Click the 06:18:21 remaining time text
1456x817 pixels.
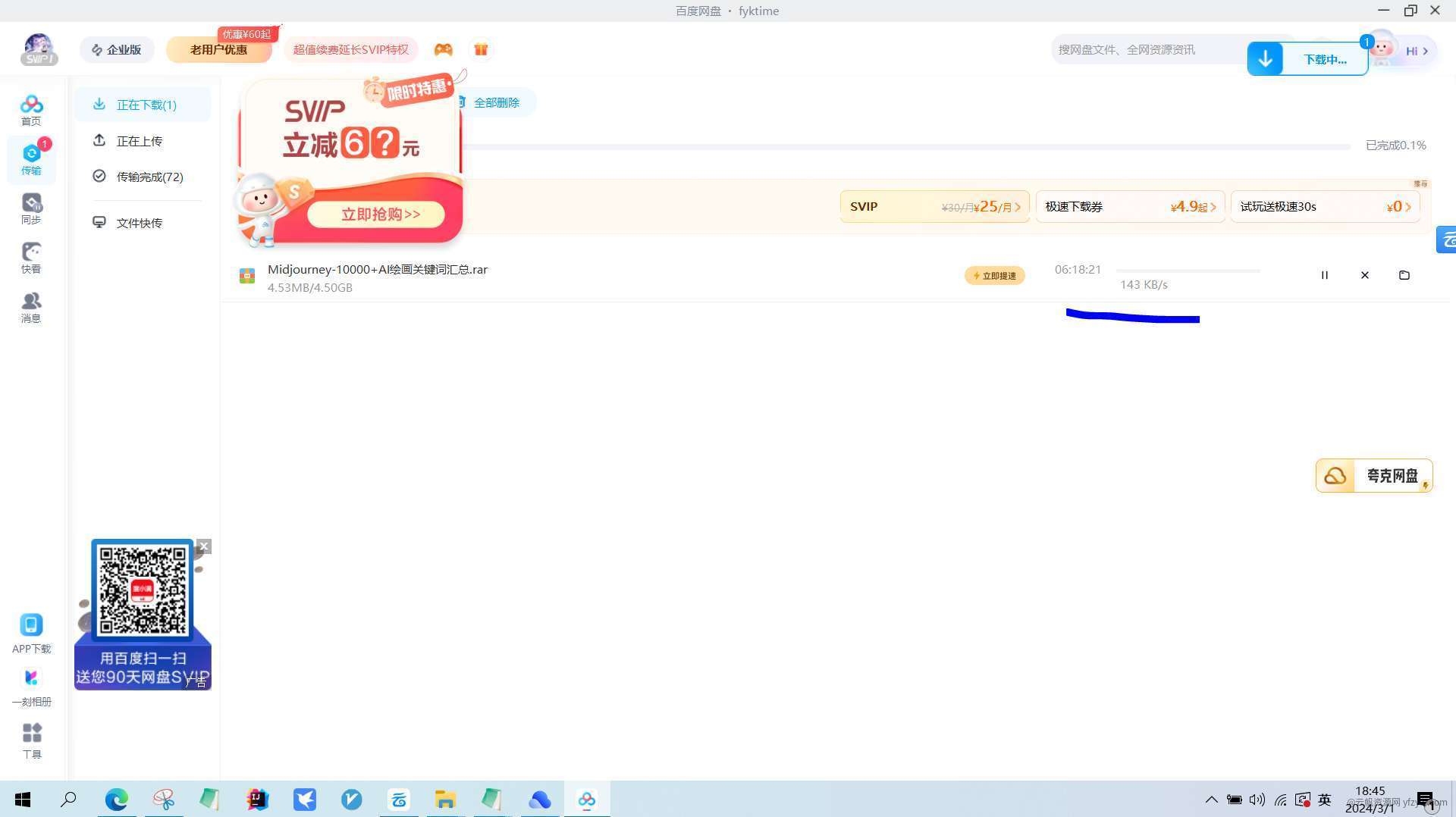pyautogui.click(x=1078, y=269)
